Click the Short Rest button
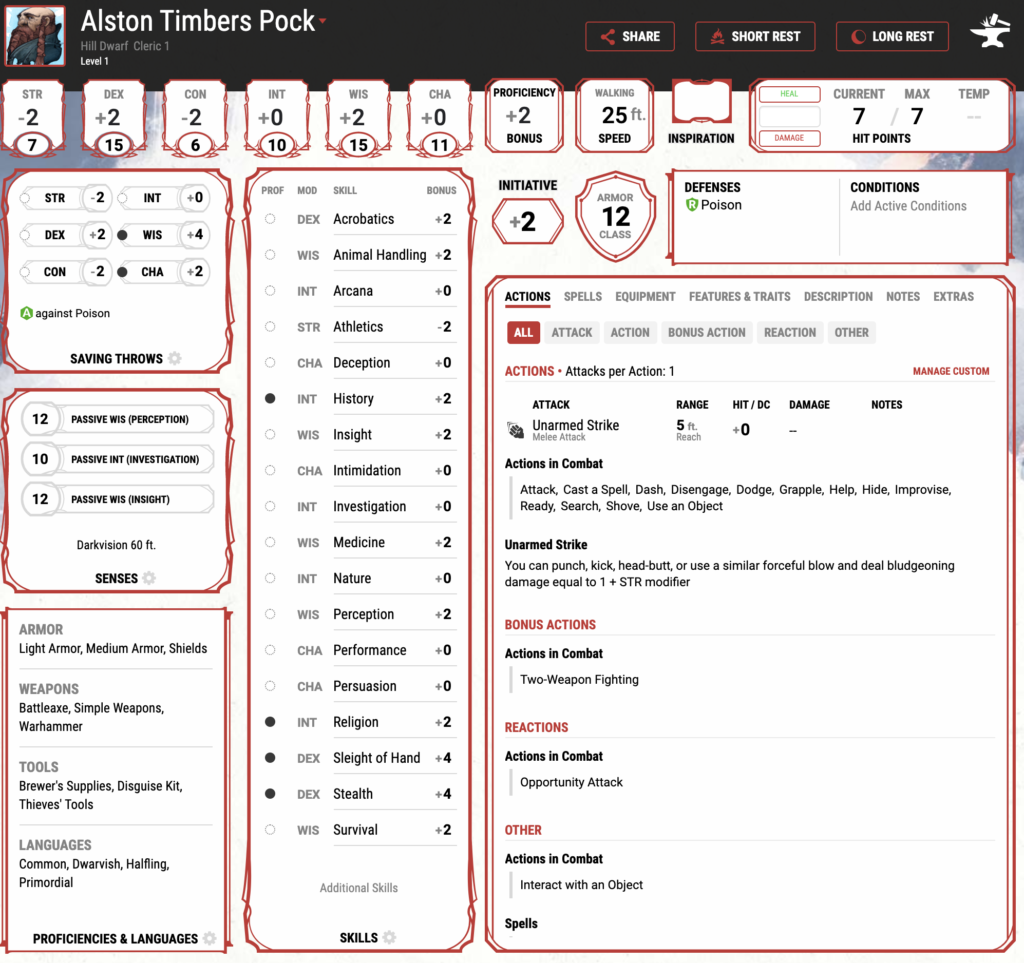Image resolution: width=1024 pixels, height=963 pixels. 755,36
